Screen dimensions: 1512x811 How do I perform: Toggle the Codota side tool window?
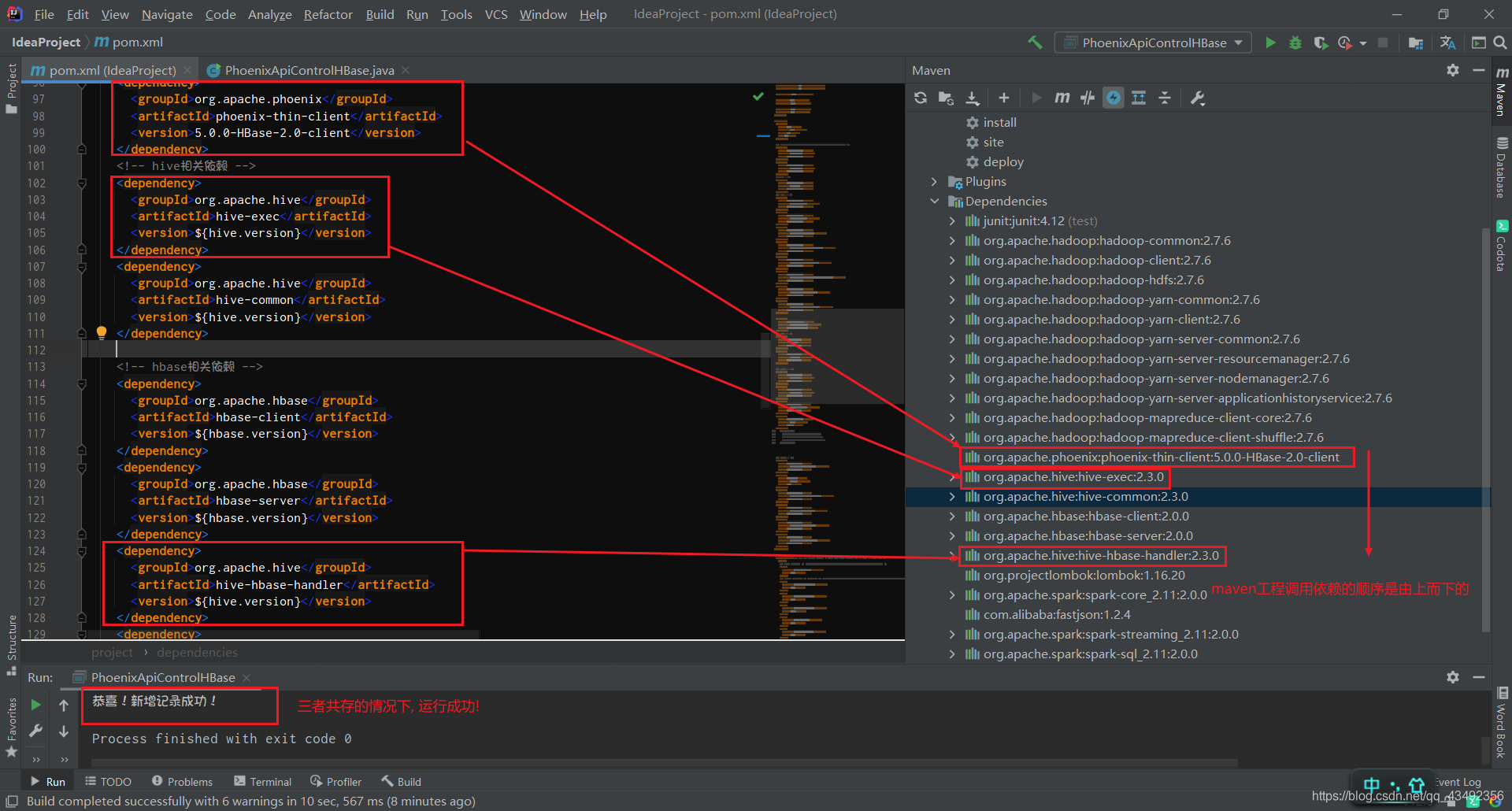[1501, 246]
